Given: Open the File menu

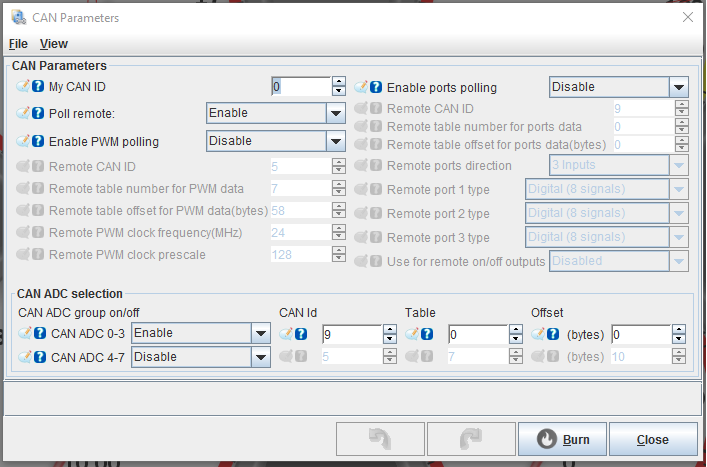Looking at the screenshot, I should pyautogui.click(x=18, y=44).
